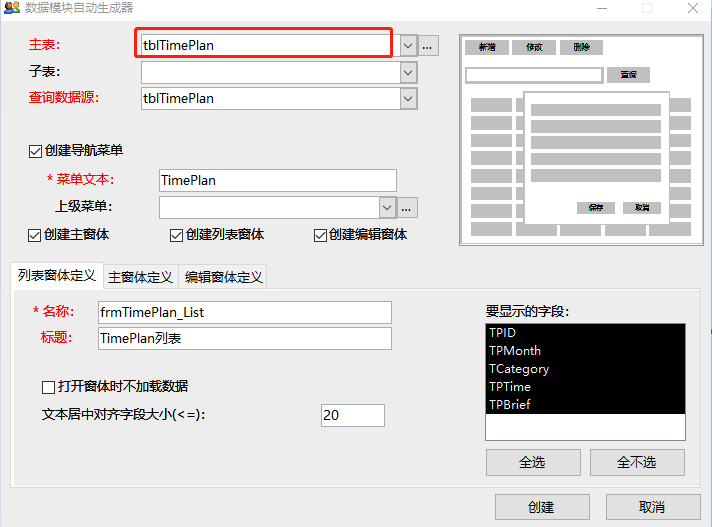Select TCategory in the field list

tap(585, 369)
